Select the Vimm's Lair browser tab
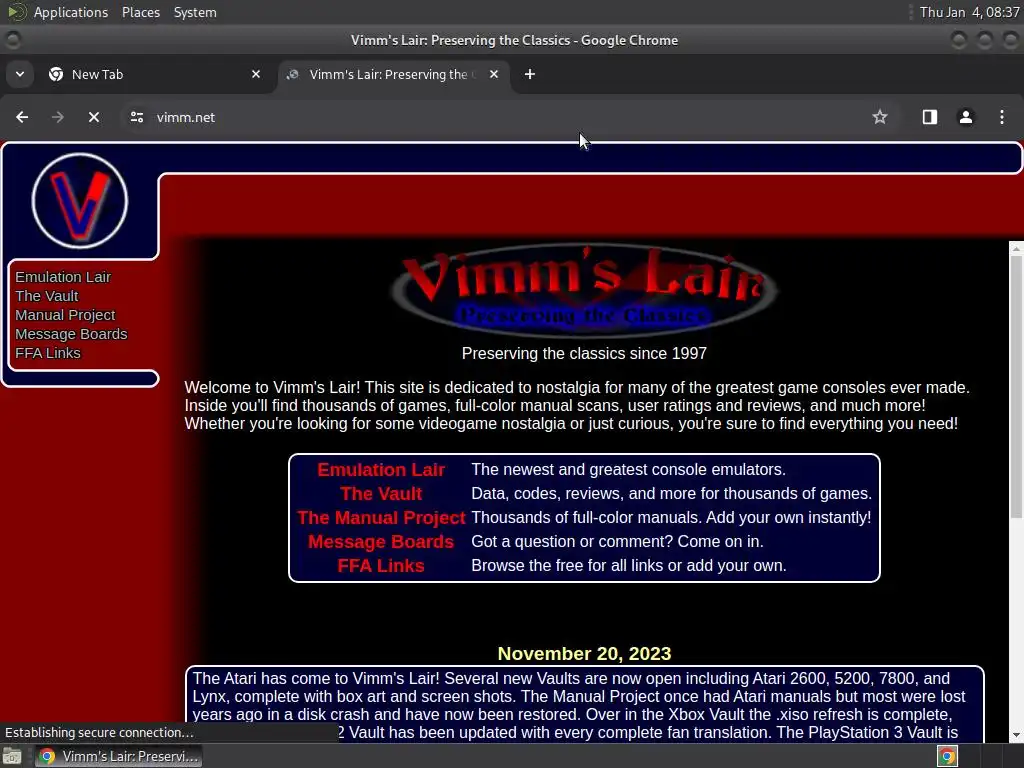Viewport: 1024px width, 768px height. pyautogui.click(x=394, y=74)
